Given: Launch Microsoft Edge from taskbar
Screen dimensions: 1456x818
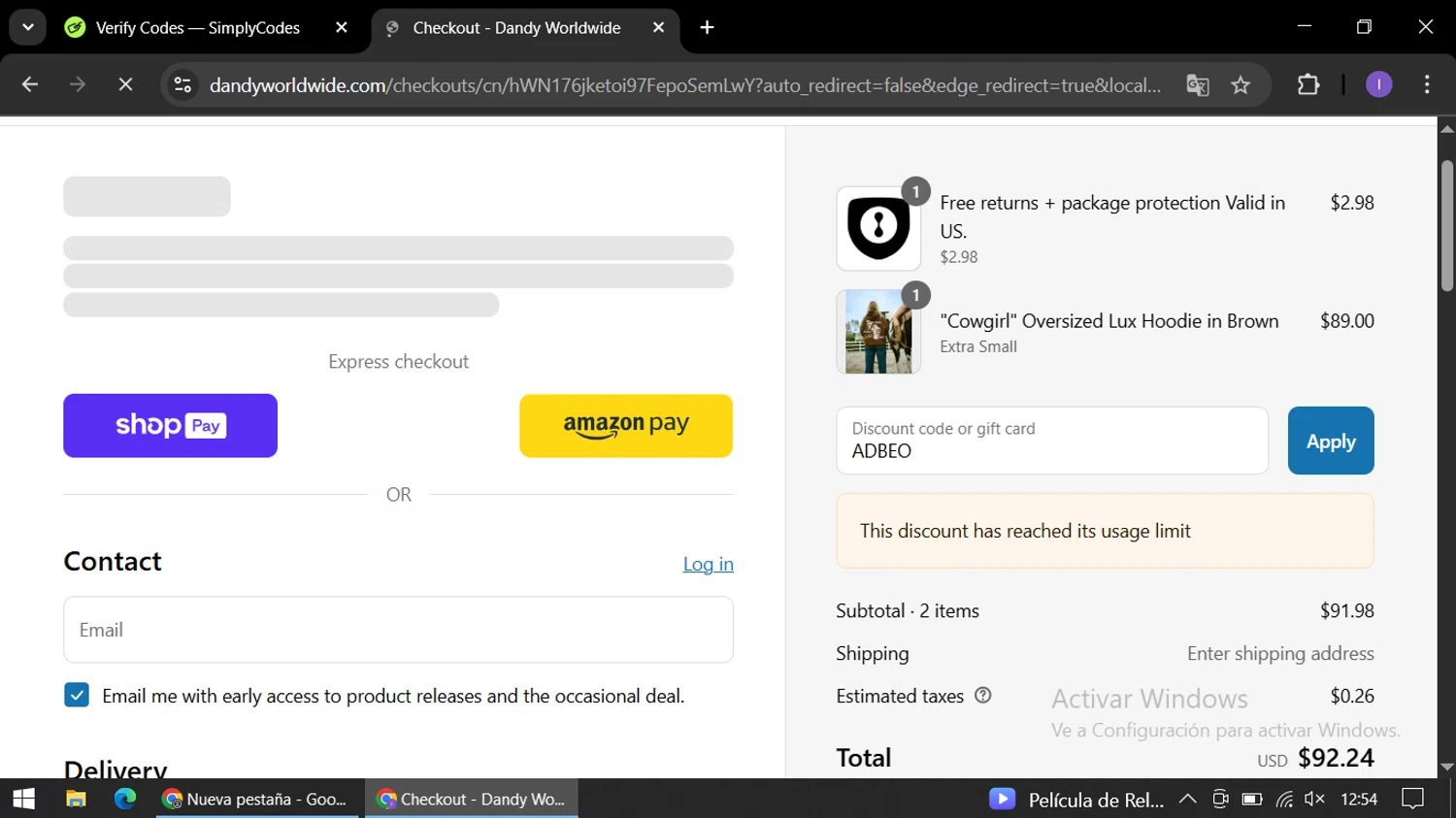Looking at the screenshot, I should 125,799.
